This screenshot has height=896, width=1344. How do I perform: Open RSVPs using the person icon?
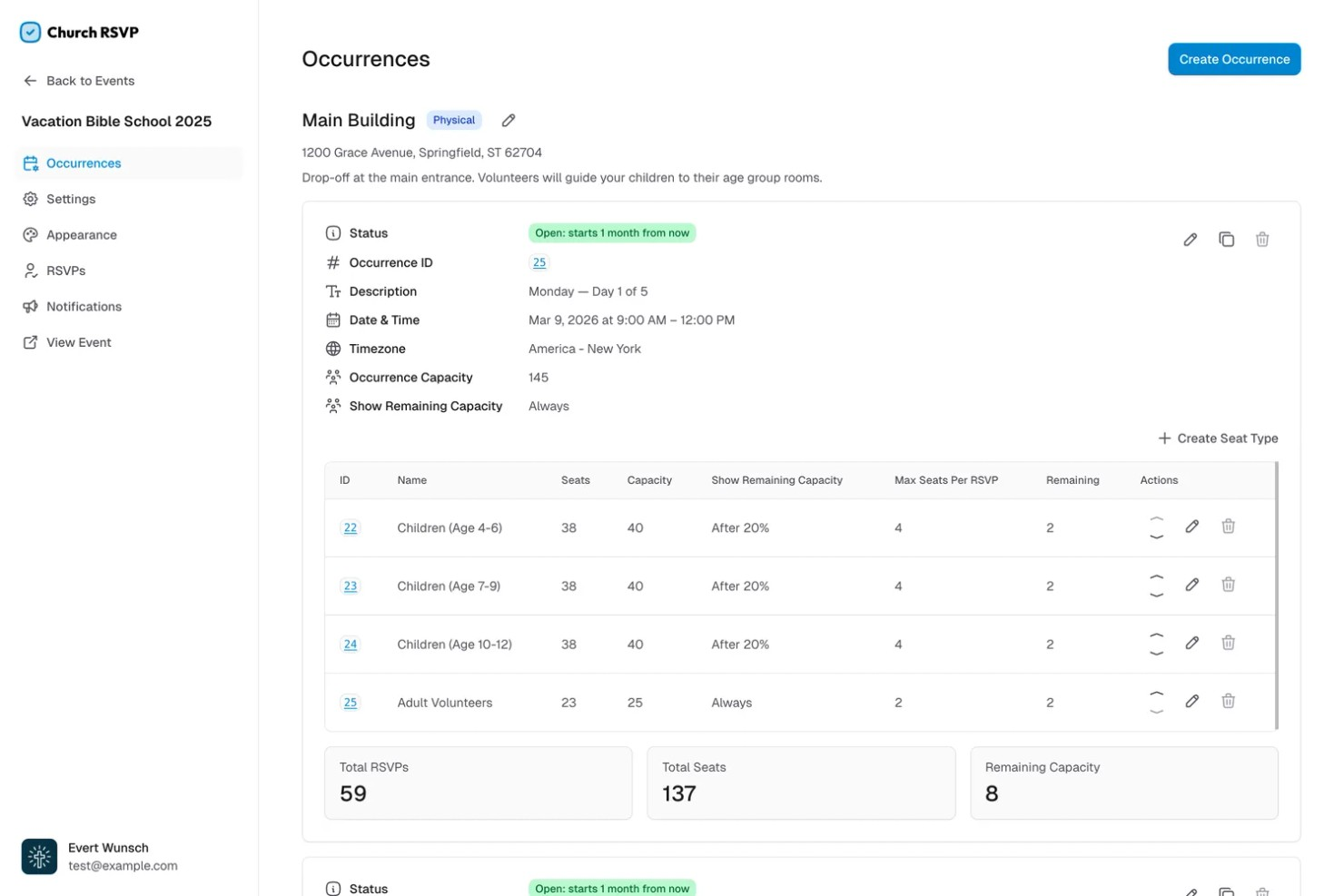30,271
